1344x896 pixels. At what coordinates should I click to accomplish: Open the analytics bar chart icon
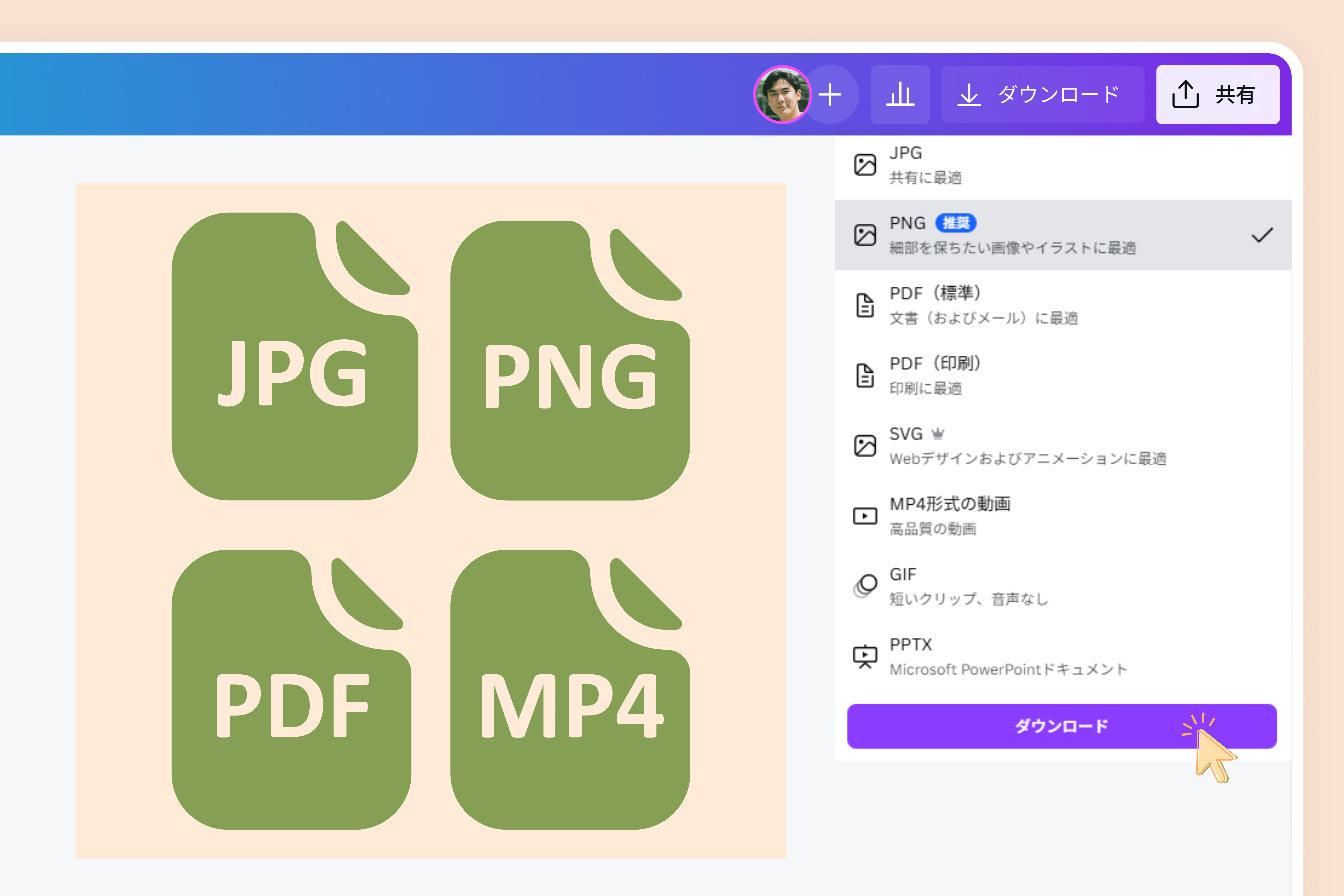point(900,95)
